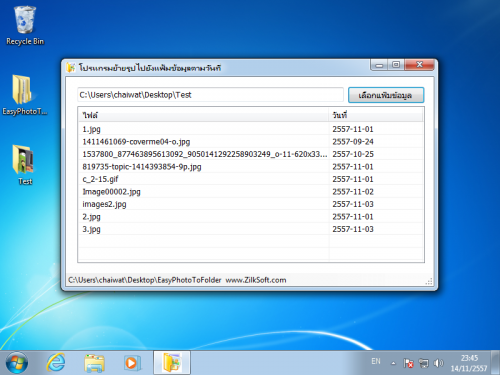
Task: Click the EN language indicator
Action: tap(376, 361)
